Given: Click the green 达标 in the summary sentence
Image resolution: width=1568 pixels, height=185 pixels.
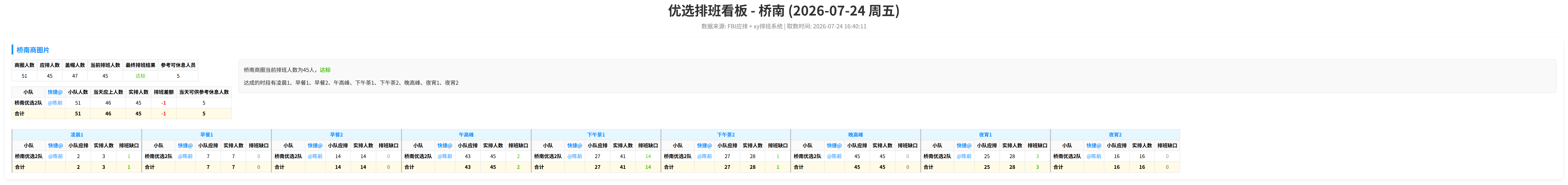Looking at the screenshot, I should pyautogui.click(x=325, y=70).
